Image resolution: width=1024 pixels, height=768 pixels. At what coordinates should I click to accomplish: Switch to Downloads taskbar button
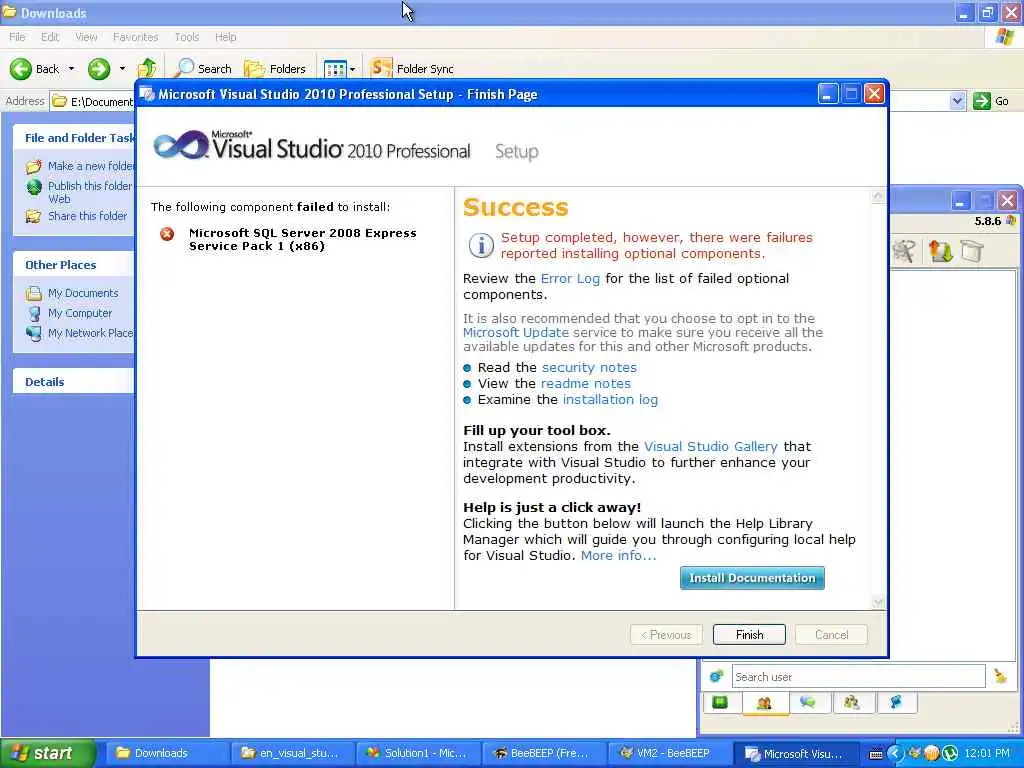click(x=167, y=753)
